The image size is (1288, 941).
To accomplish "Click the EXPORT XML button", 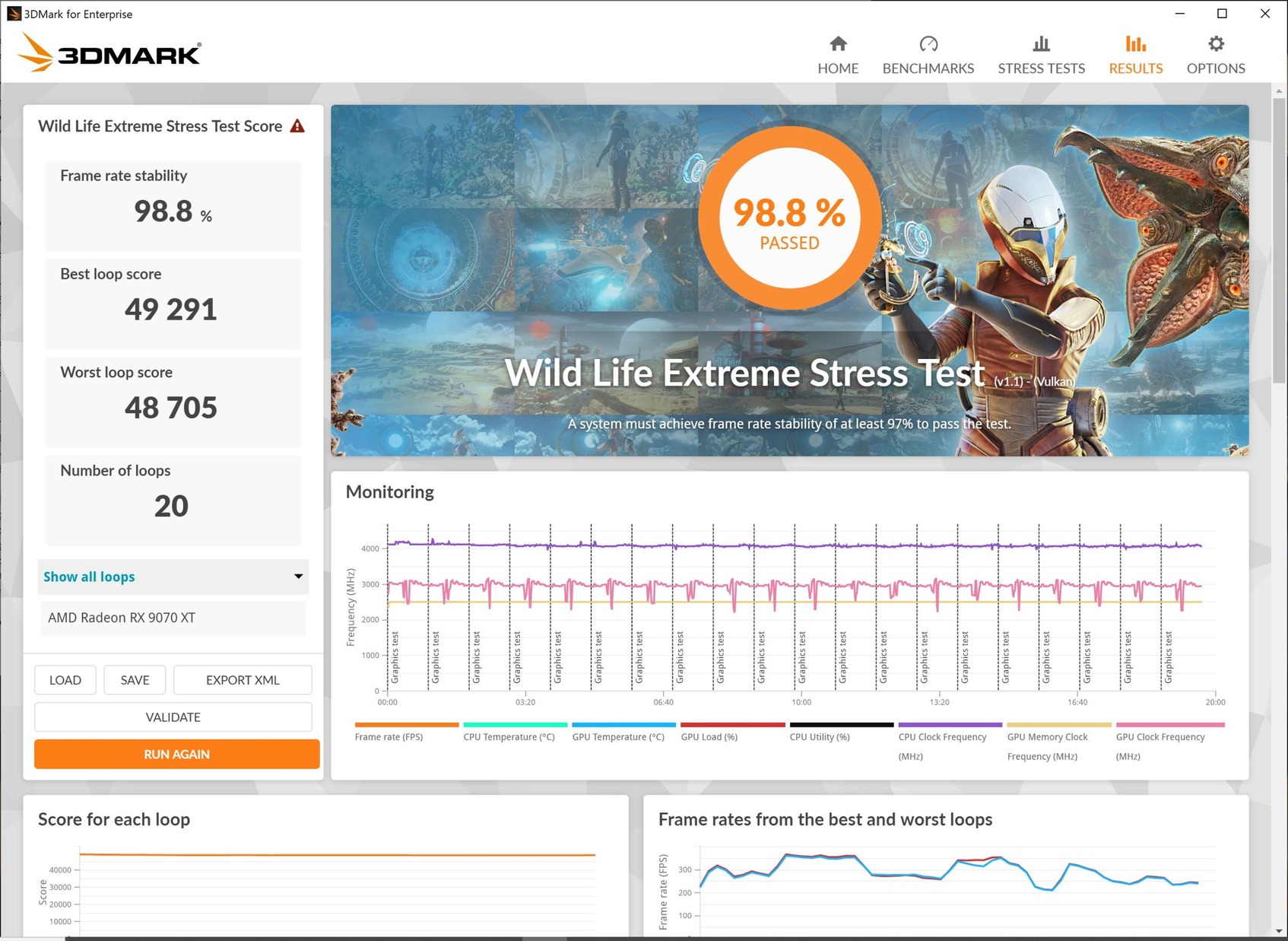I will [243, 680].
